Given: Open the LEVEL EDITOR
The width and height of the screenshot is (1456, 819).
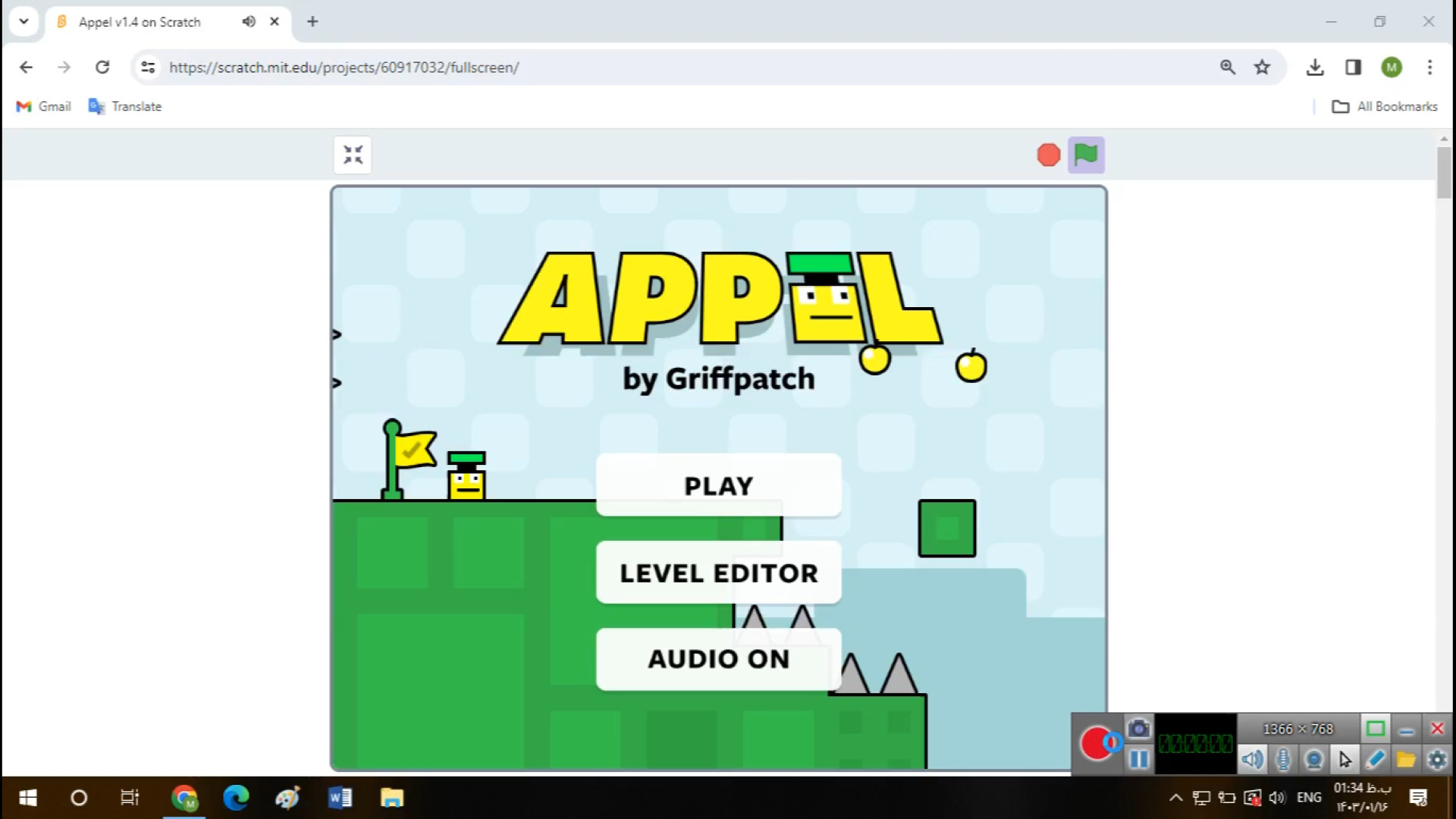Looking at the screenshot, I should point(718,573).
